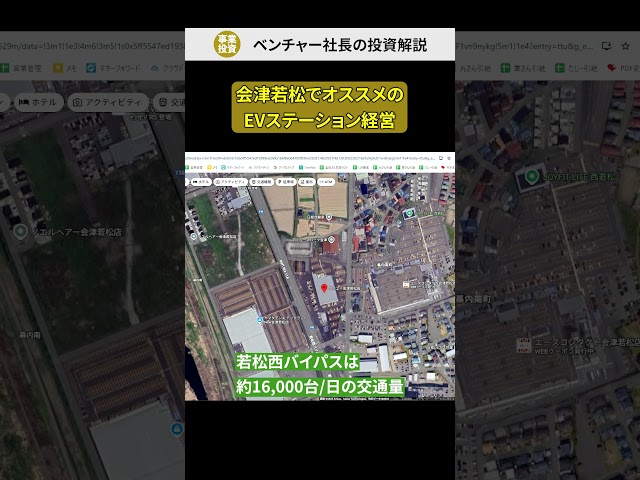Click the JOYFIT pin on the center map
The image size is (640, 480).
[409, 213]
